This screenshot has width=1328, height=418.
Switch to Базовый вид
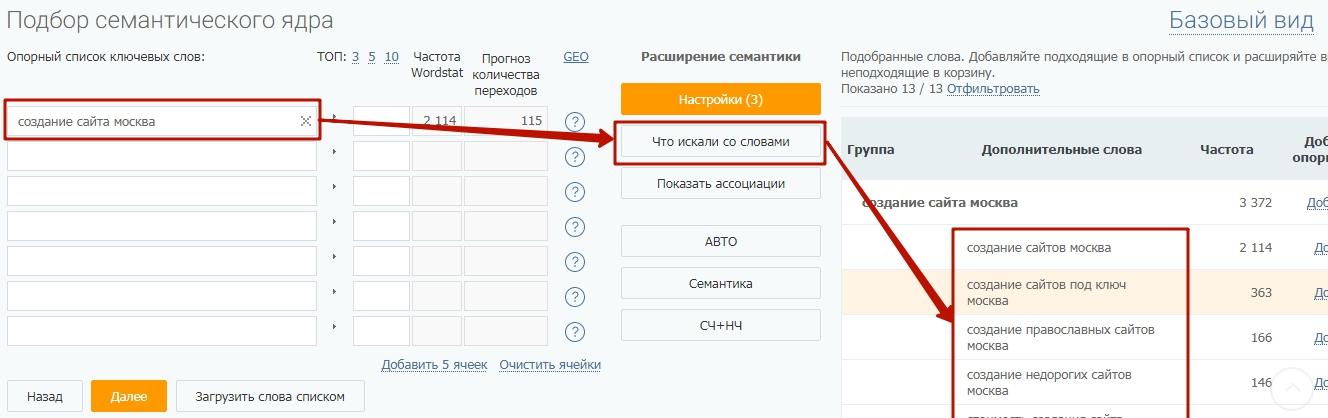click(x=1240, y=21)
